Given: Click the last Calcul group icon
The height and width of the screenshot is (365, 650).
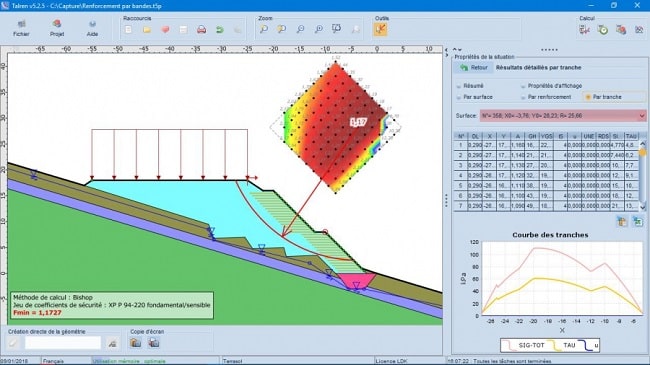Looking at the screenshot, I should [x=639, y=29].
